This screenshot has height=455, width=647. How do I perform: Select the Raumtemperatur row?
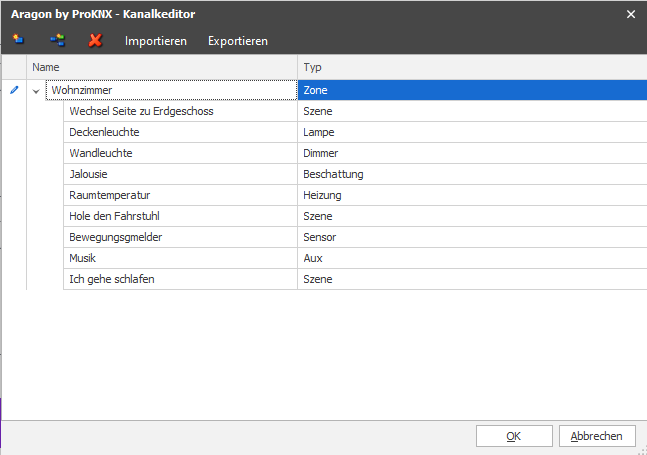click(355, 195)
